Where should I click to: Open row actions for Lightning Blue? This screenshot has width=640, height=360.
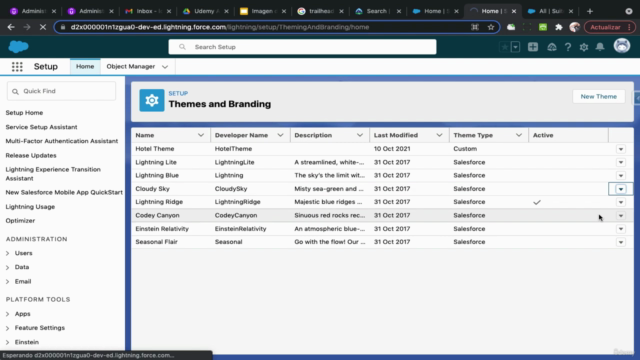tap(620, 176)
